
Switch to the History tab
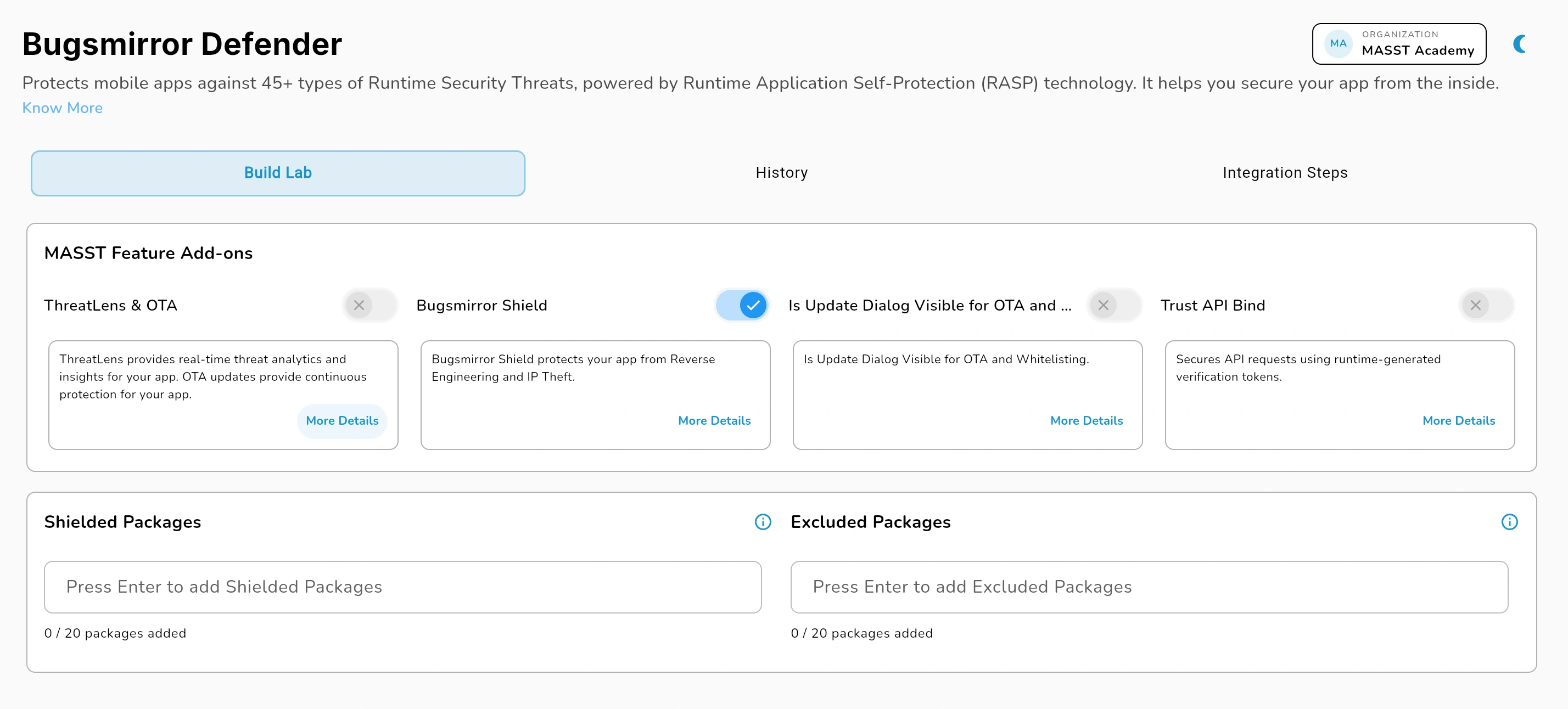coord(782,173)
